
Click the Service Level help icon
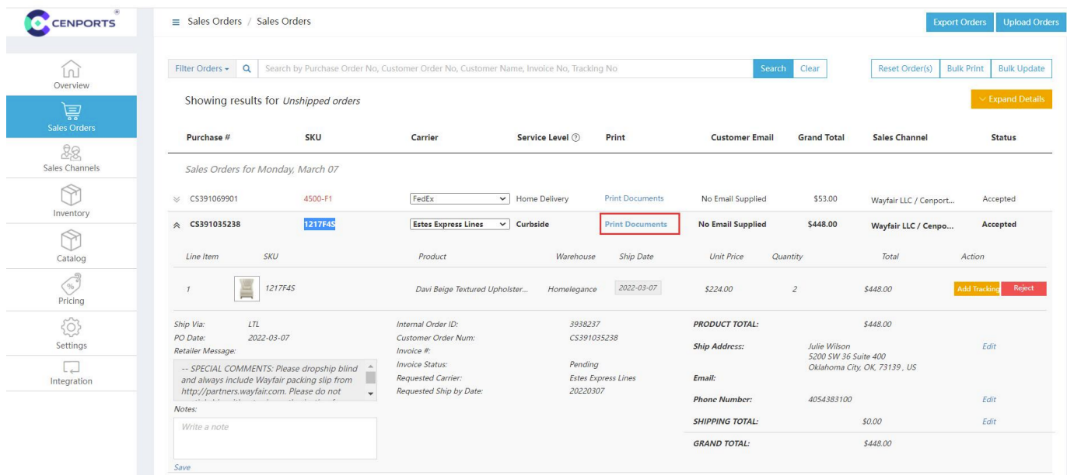(576, 138)
